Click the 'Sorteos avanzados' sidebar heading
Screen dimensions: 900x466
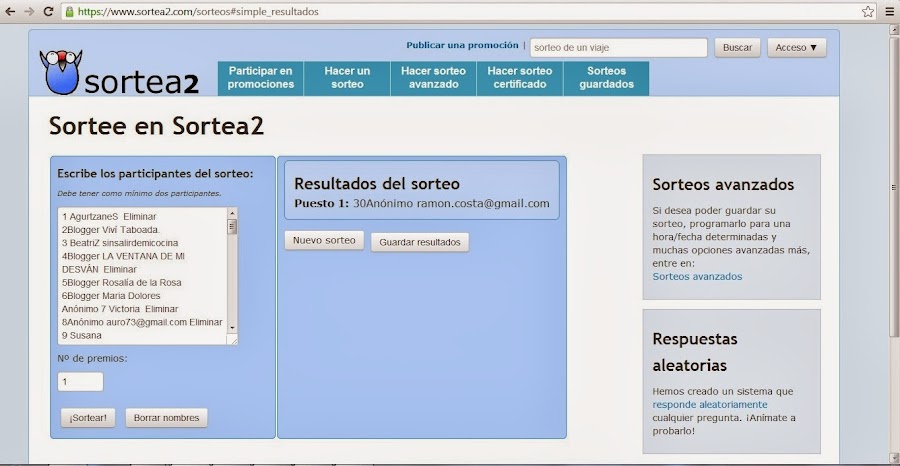(x=723, y=185)
